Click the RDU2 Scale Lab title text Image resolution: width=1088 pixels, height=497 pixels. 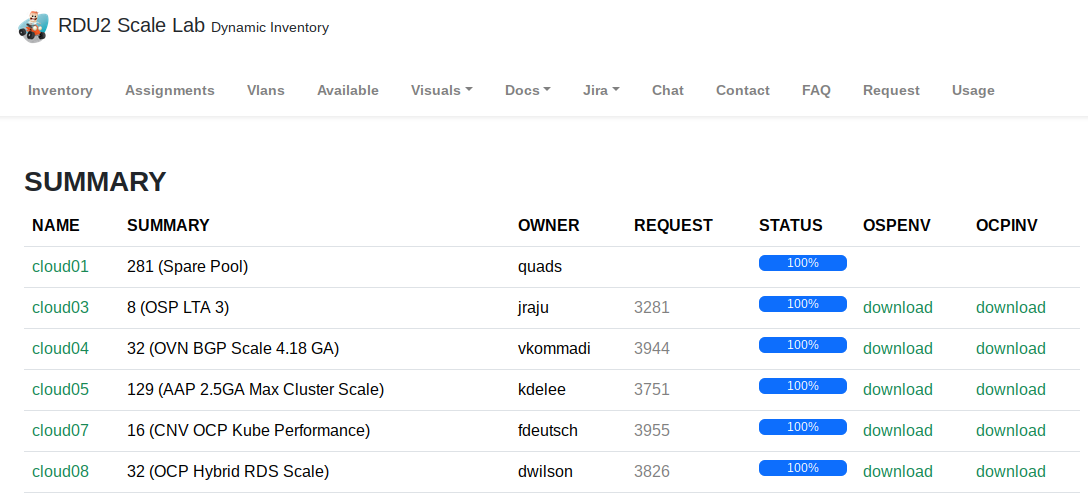coord(132,26)
